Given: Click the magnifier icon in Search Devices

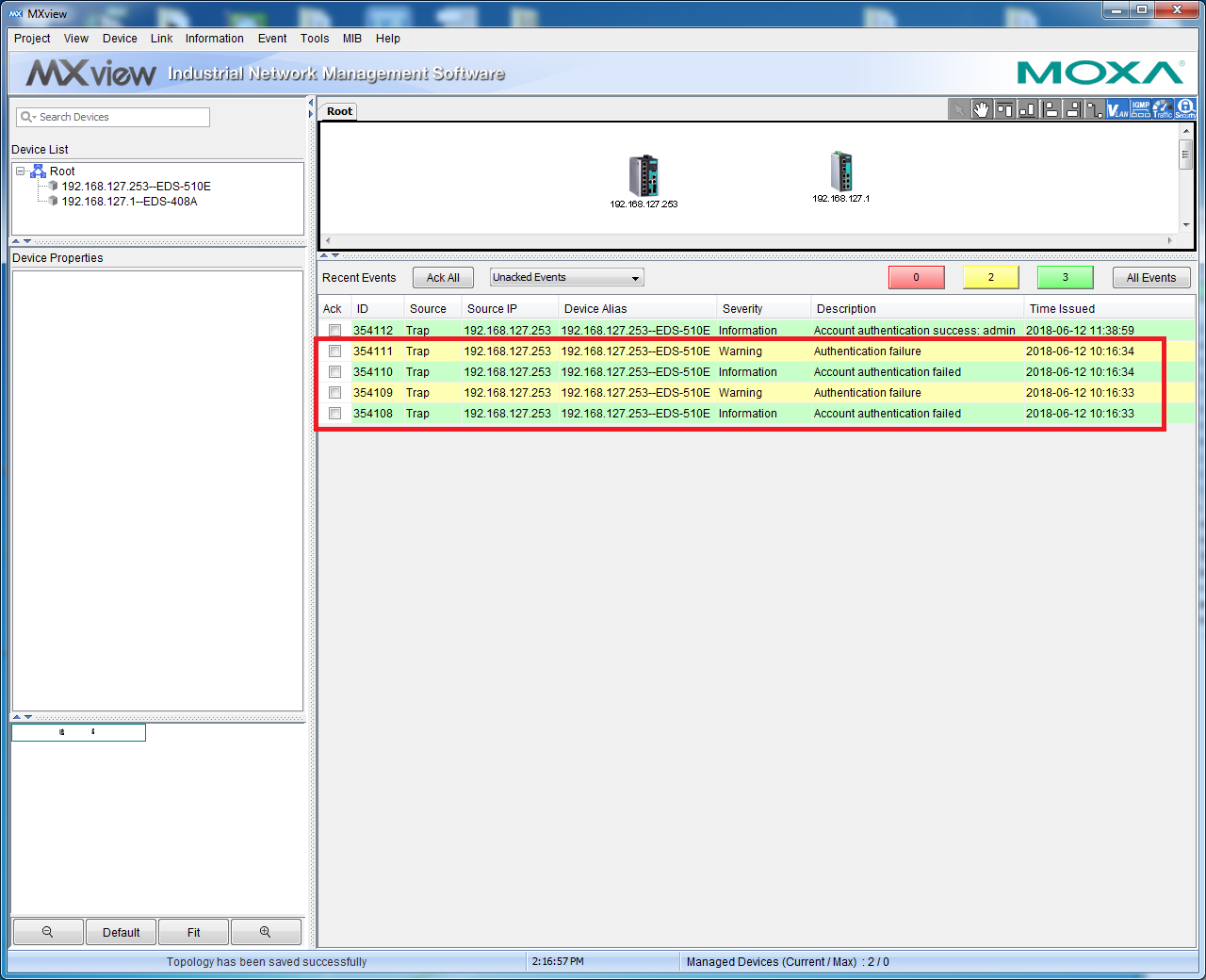Looking at the screenshot, I should pyautogui.click(x=26, y=117).
